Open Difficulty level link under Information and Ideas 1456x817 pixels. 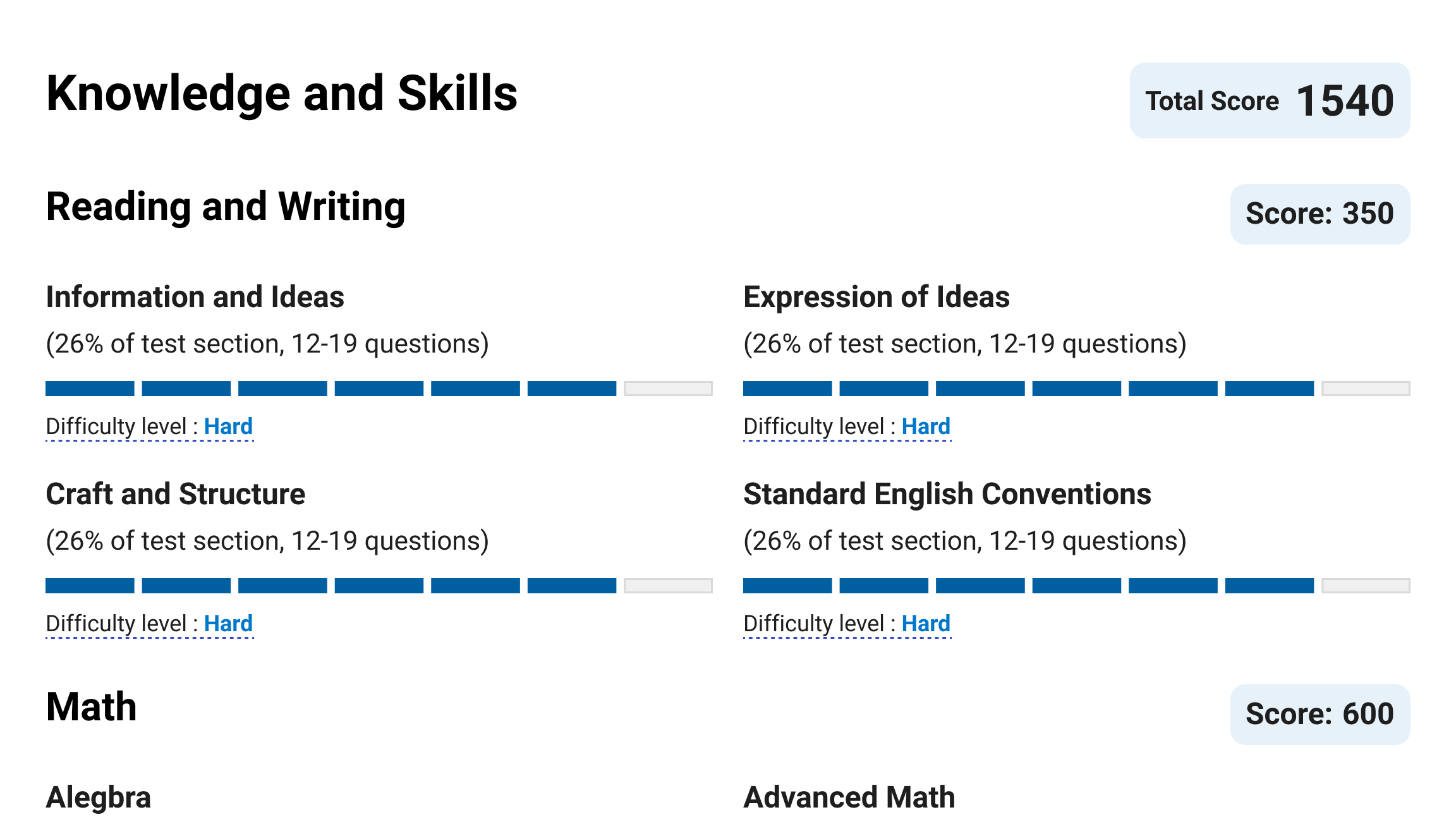(x=149, y=427)
